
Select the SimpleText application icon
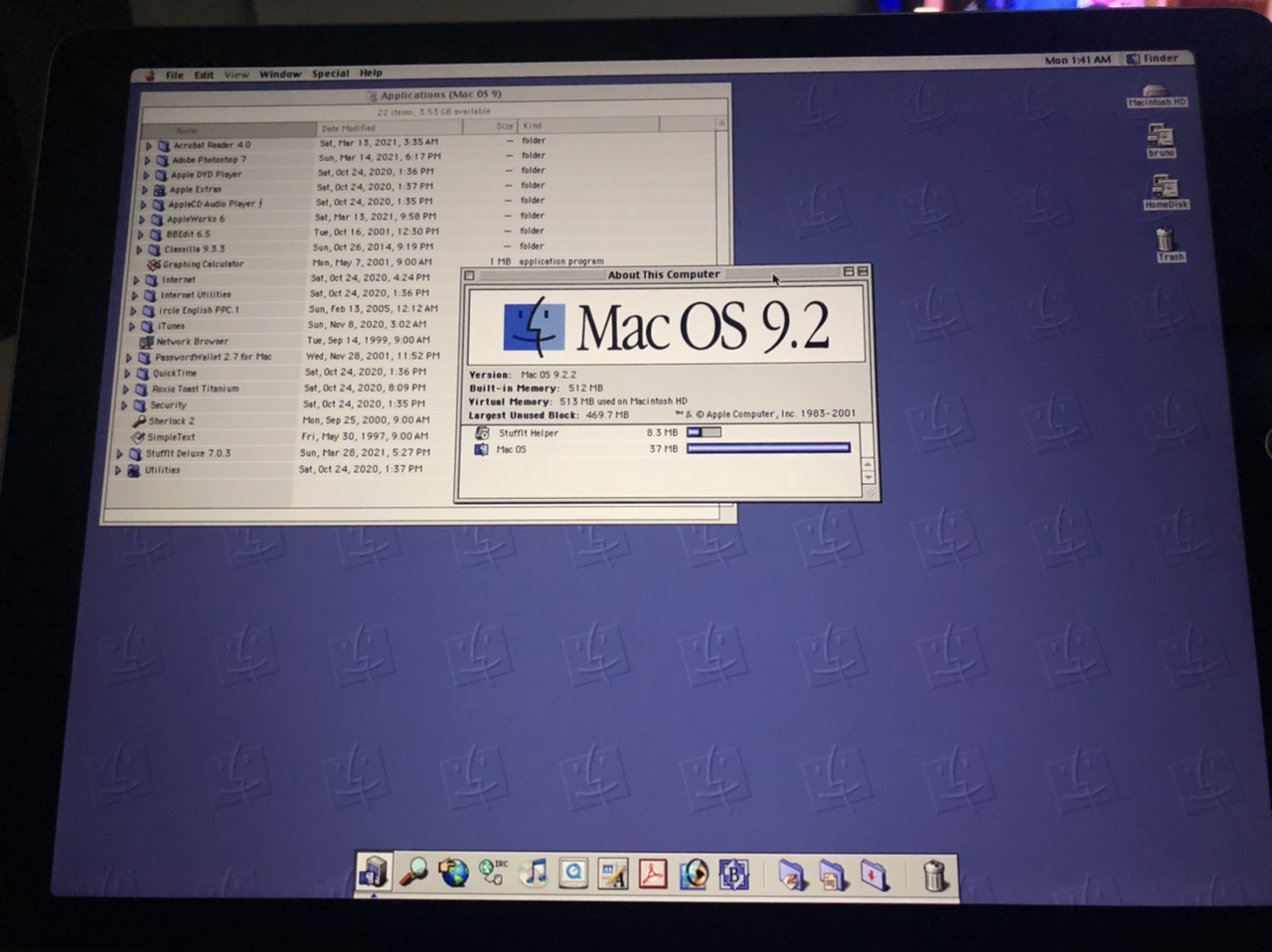(x=139, y=436)
